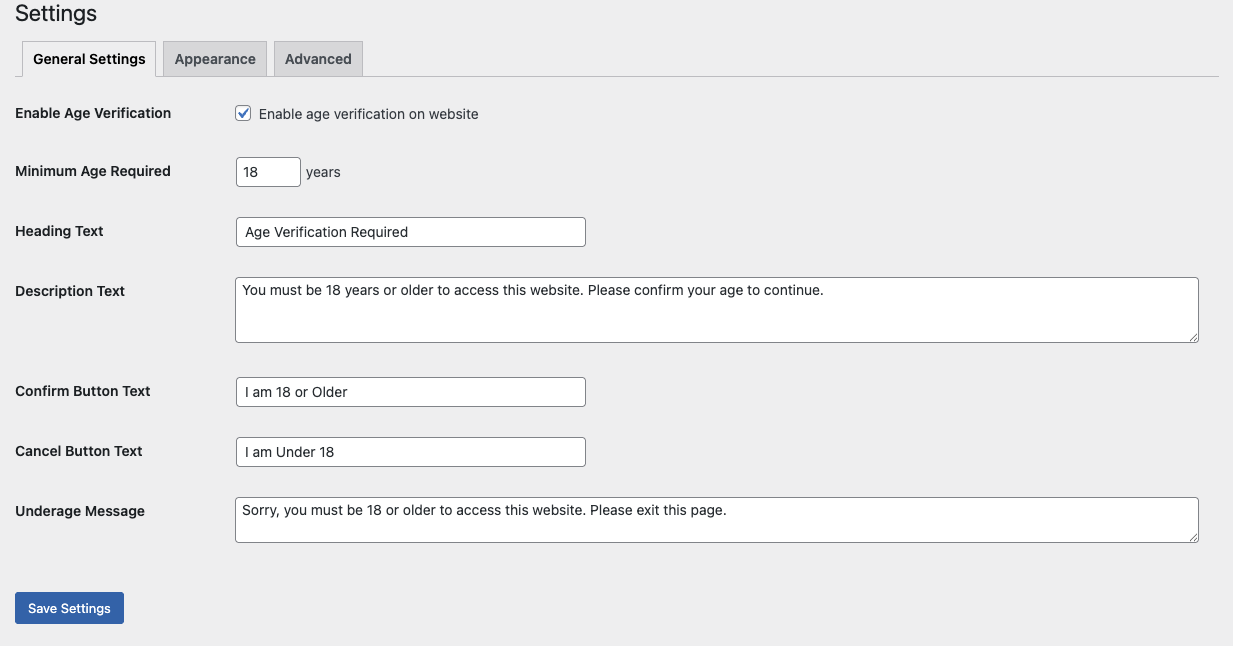Screen dimensions: 1233x646
Task: Click the Underage Message resize handle
Action: point(1193,537)
